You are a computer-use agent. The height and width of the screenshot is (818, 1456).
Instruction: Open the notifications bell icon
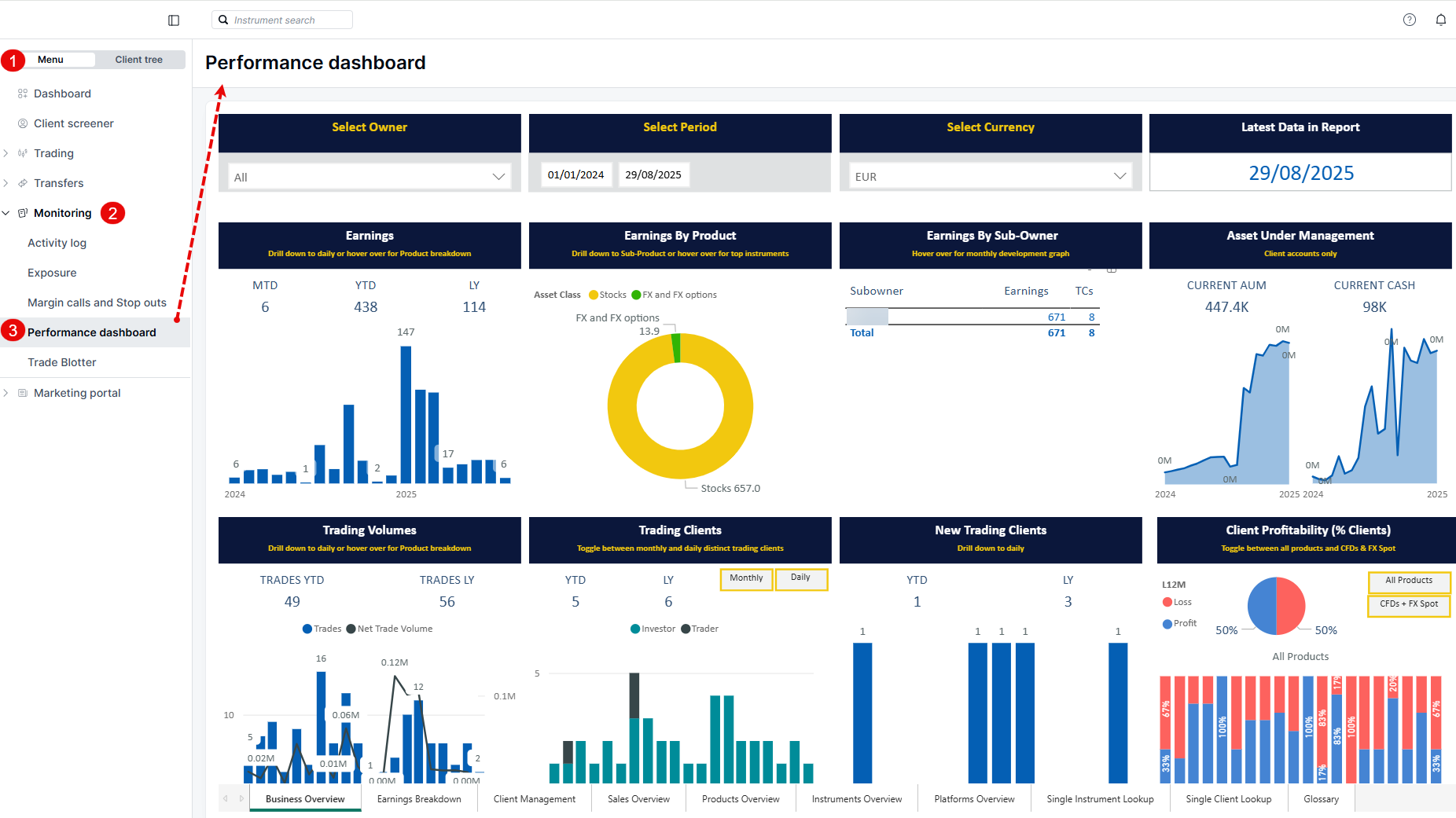[1440, 20]
